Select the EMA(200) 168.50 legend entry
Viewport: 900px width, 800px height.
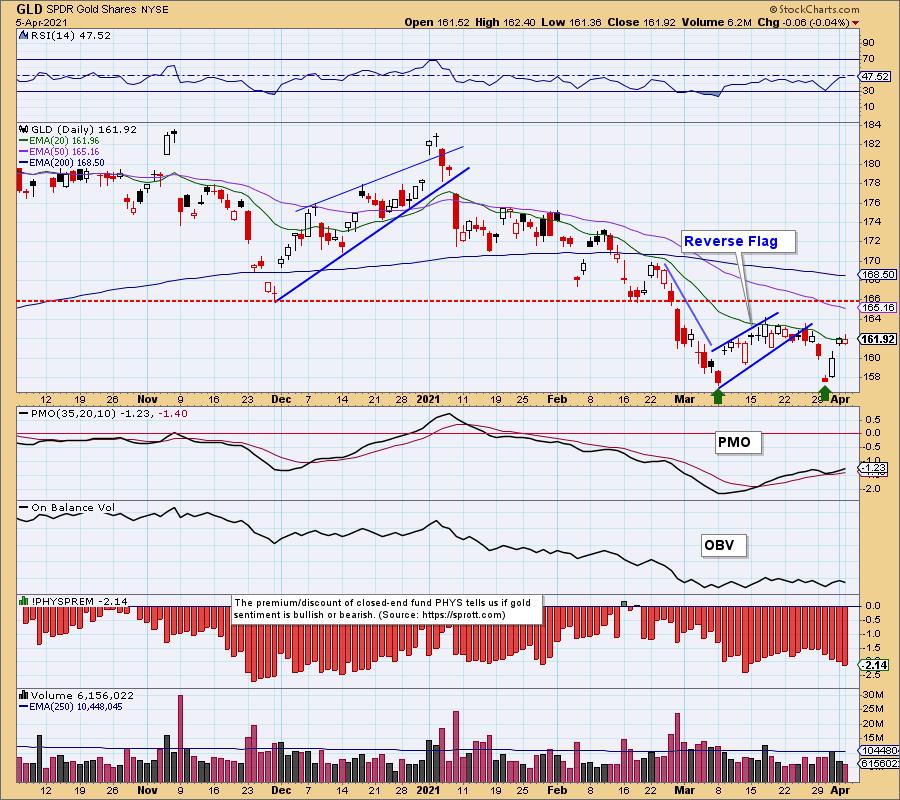click(62, 162)
